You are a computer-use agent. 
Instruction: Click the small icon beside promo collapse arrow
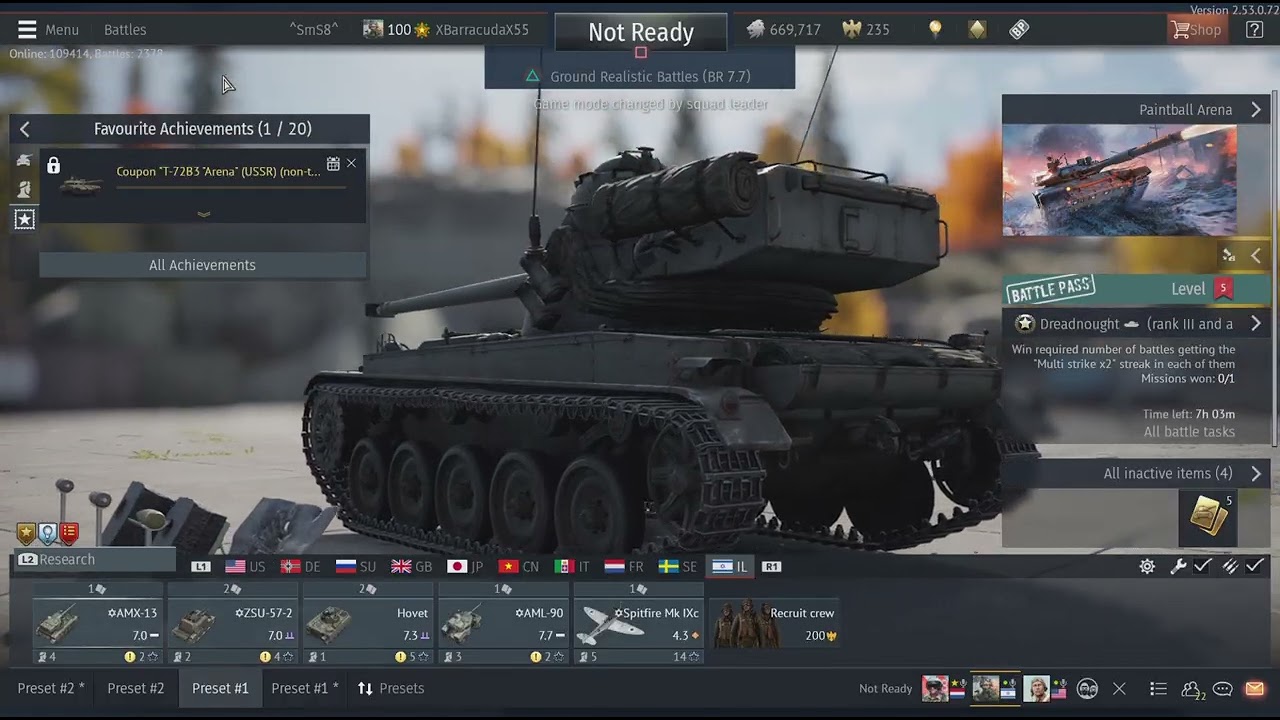click(1229, 256)
